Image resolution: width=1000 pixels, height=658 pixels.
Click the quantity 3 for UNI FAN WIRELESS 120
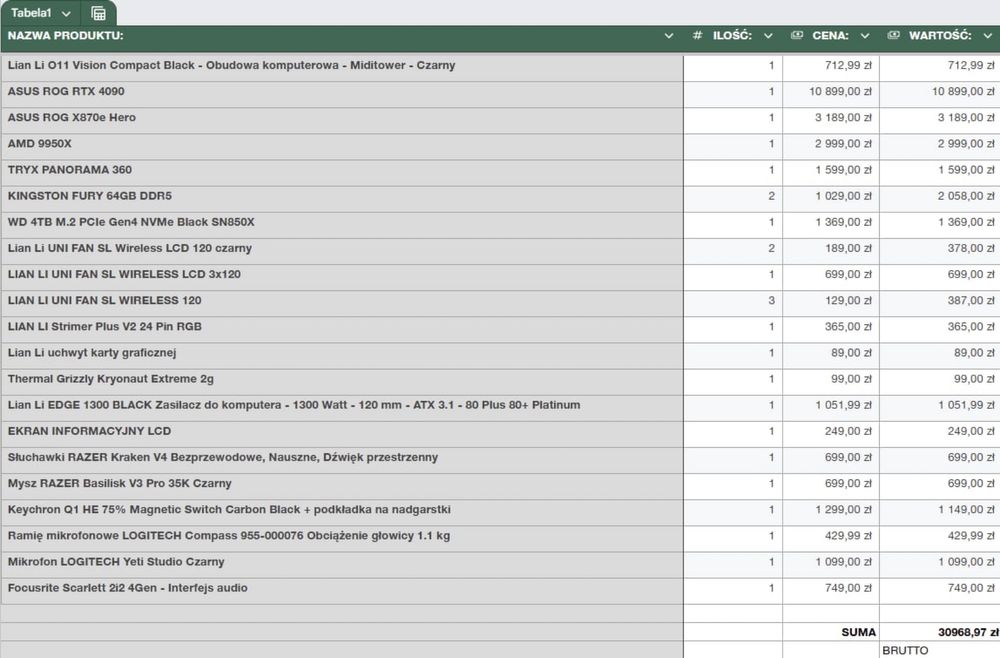[x=733, y=301]
